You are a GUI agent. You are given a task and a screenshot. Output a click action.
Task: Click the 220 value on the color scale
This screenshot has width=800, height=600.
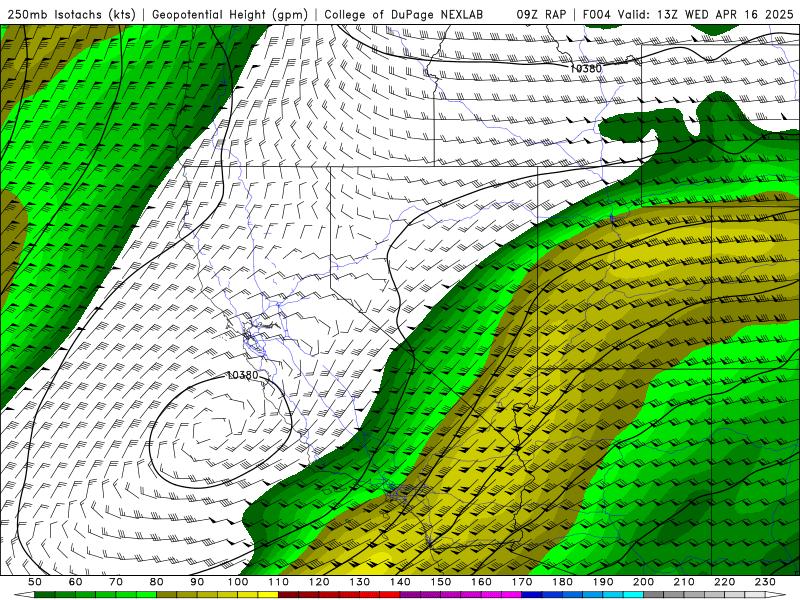point(724,582)
